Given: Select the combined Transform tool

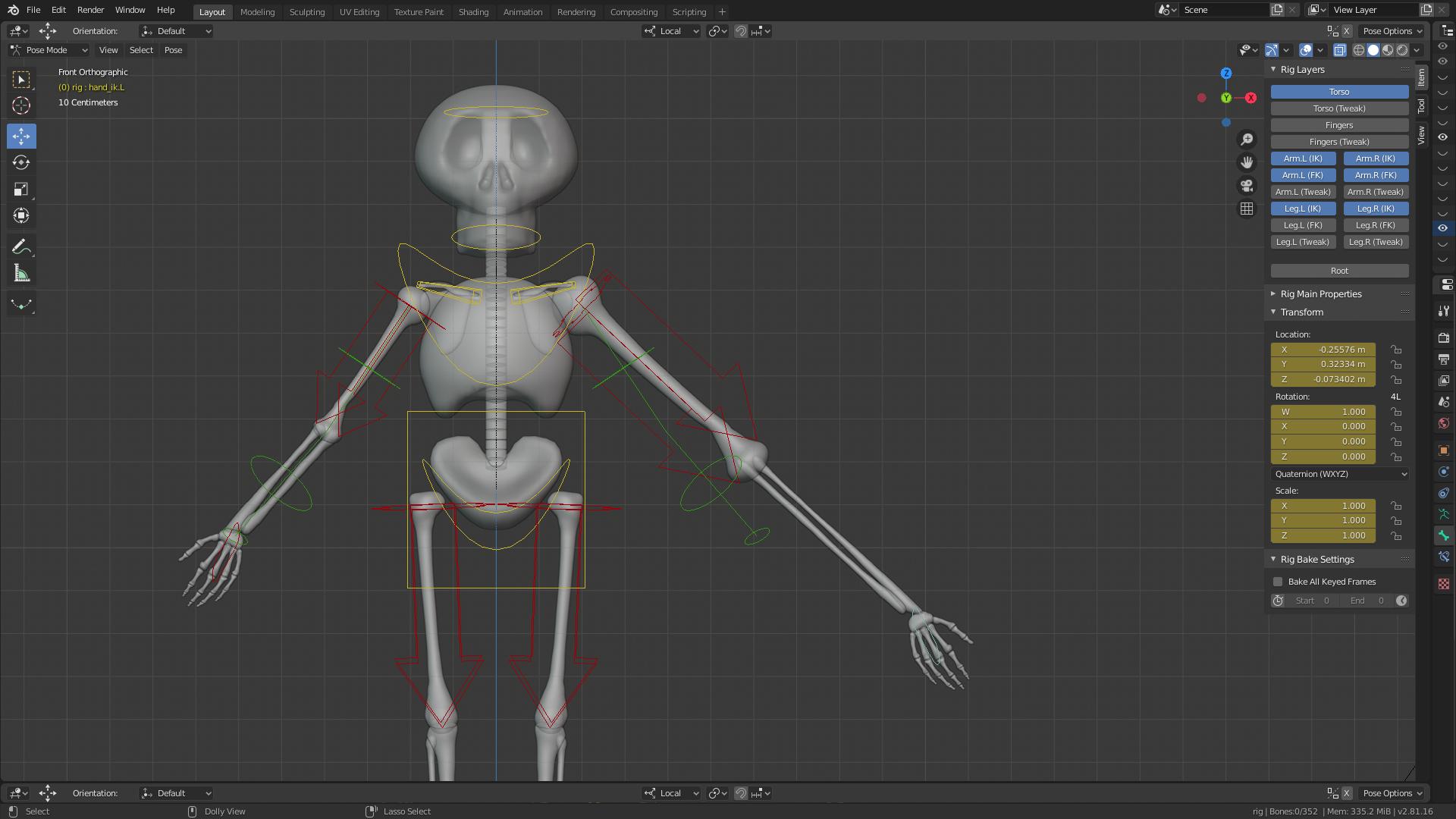Looking at the screenshot, I should [x=21, y=216].
